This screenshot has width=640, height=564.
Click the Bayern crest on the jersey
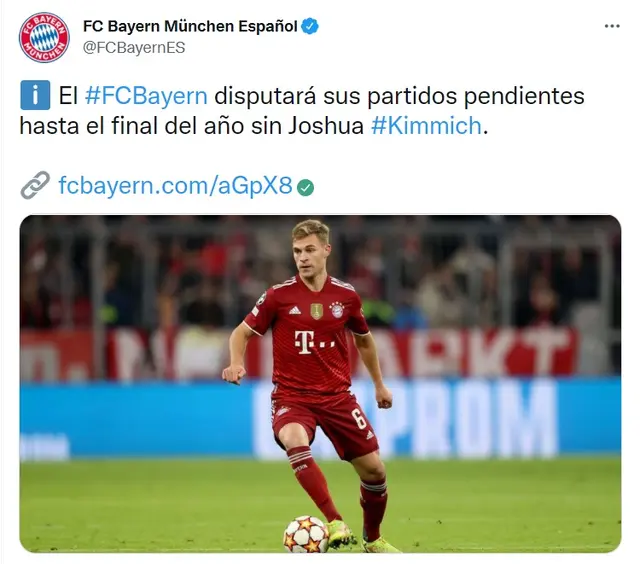click(x=337, y=310)
